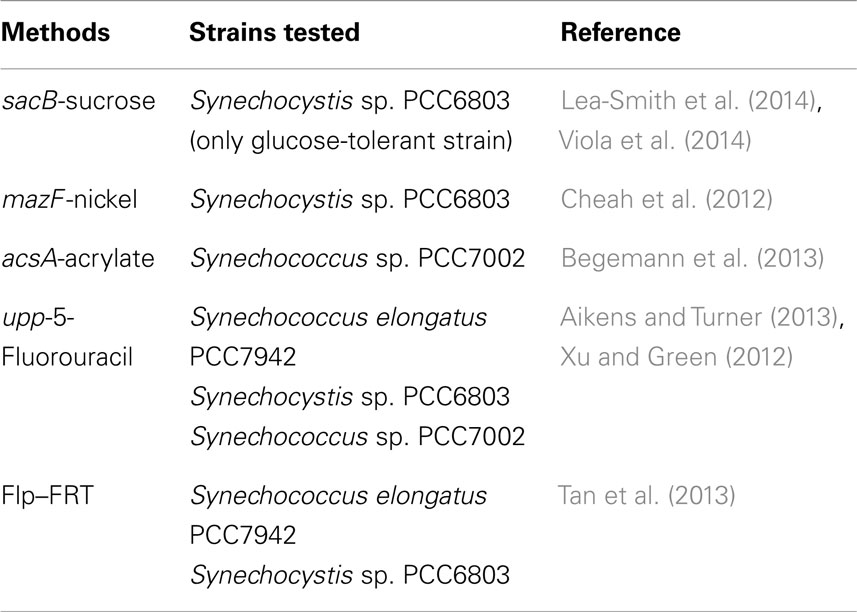Viewport: 857px width, 612px height.
Task: Select Synechococcus sp. PCC7002 in the acsA row
Action: [x=357, y=259]
